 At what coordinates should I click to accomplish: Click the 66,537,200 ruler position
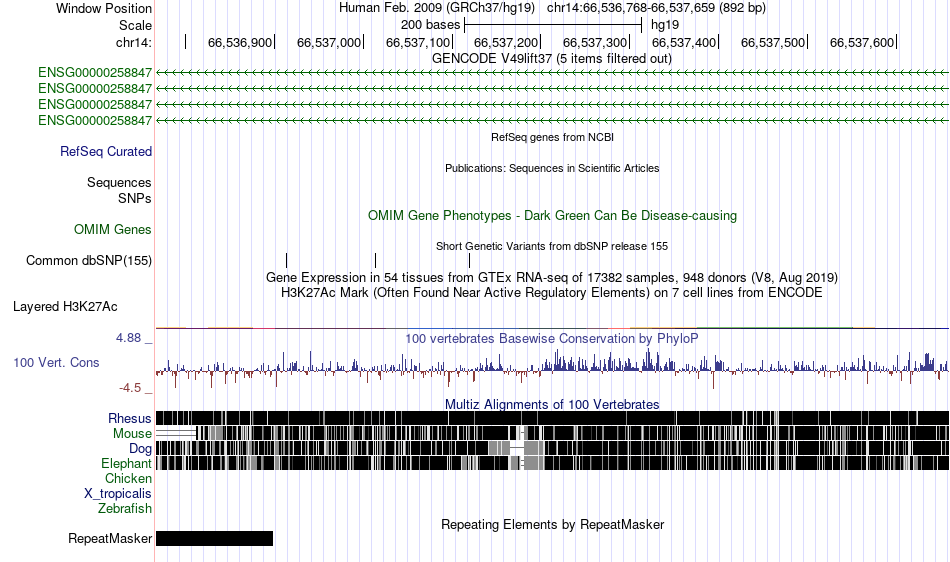coord(506,42)
